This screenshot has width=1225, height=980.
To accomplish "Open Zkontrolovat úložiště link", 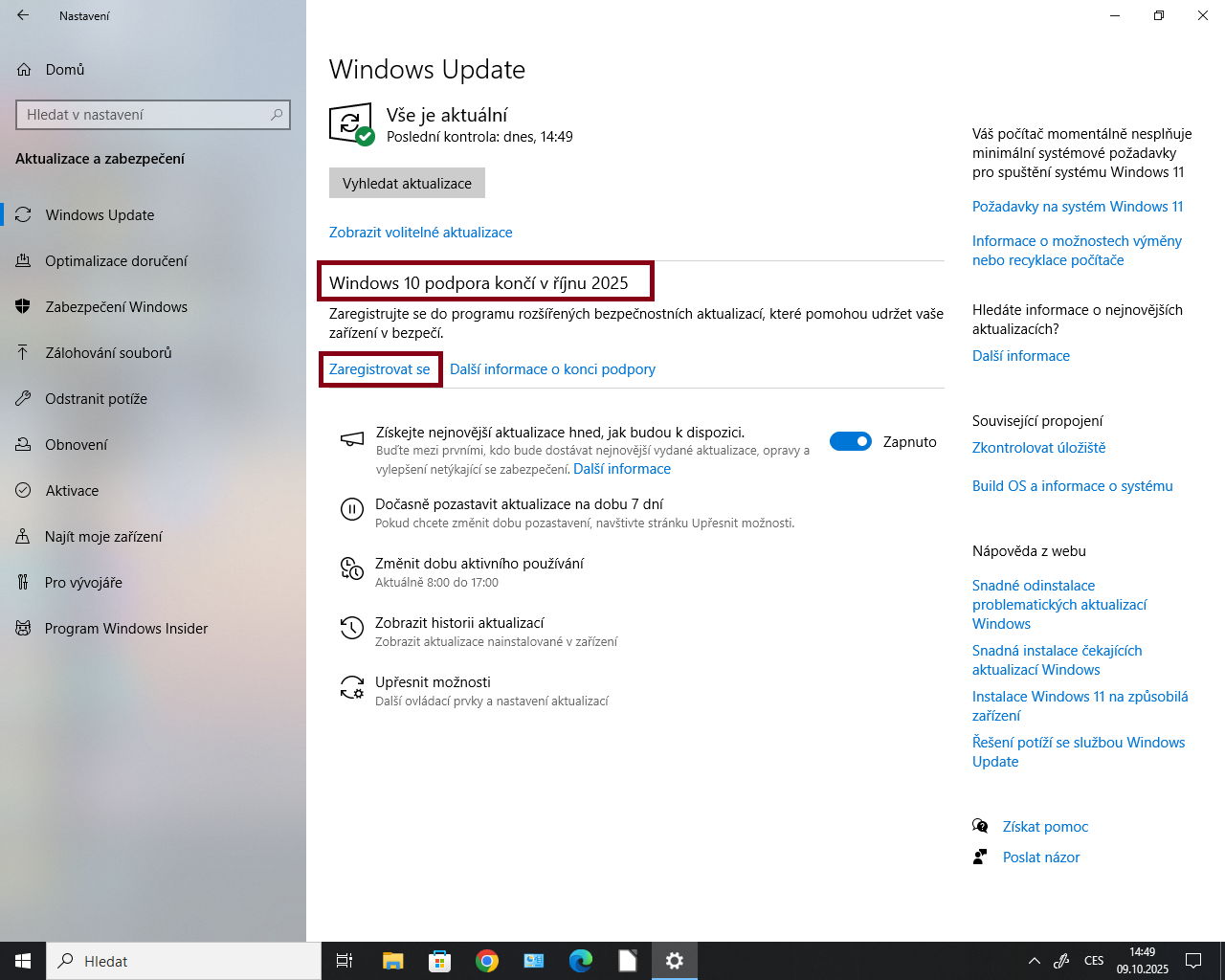I will point(1038,448).
